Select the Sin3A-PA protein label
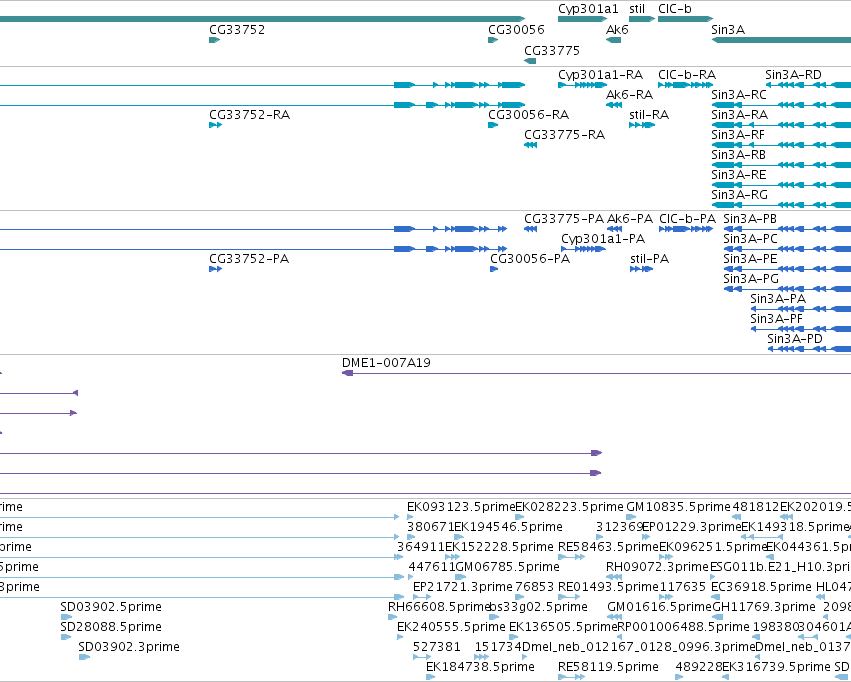 pos(778,299)
